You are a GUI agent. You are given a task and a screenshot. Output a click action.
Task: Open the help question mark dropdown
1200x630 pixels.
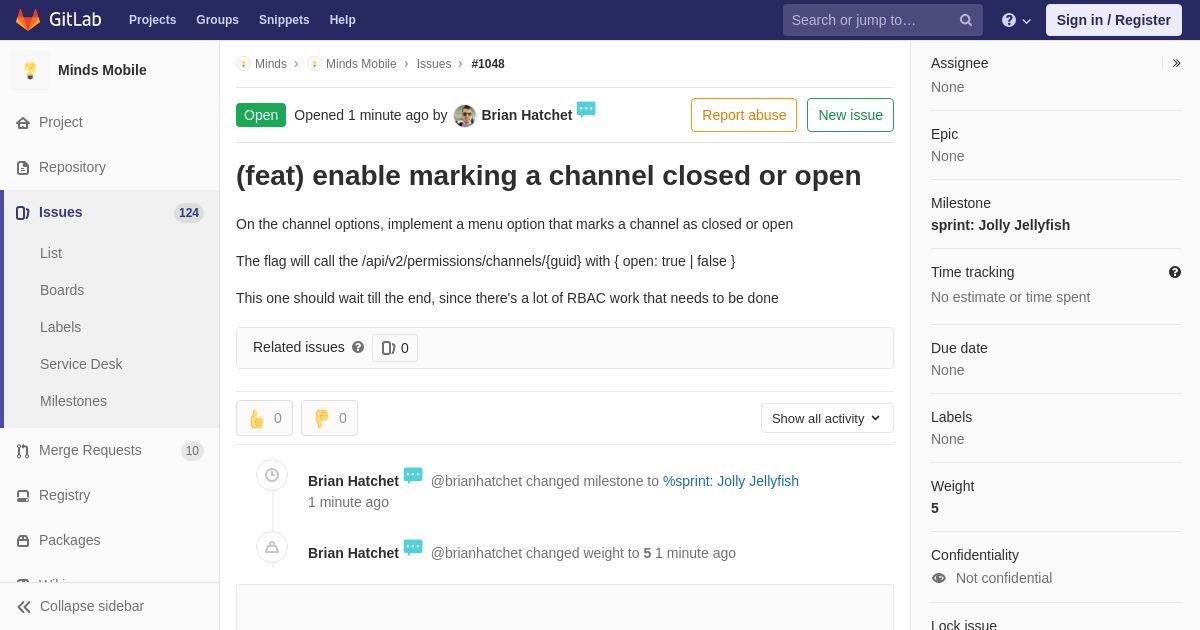tap(1016, 20)
